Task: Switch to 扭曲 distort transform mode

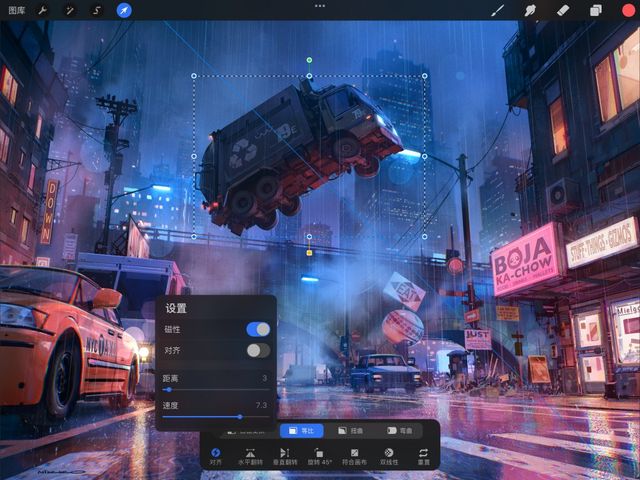Action: click(x=351, y=431)
